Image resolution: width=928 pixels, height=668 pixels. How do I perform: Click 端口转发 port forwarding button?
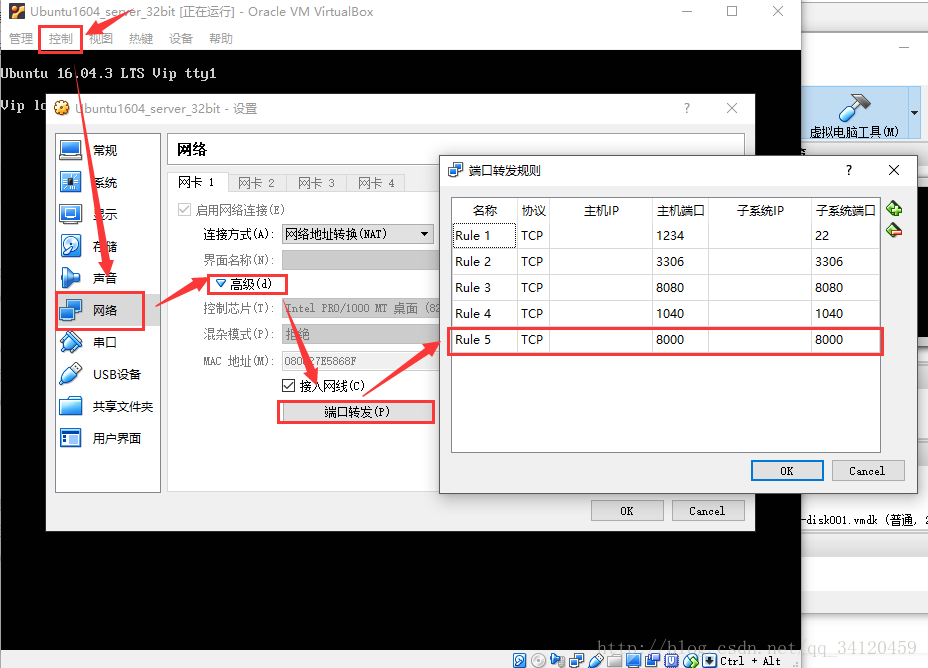click(356, 412)
